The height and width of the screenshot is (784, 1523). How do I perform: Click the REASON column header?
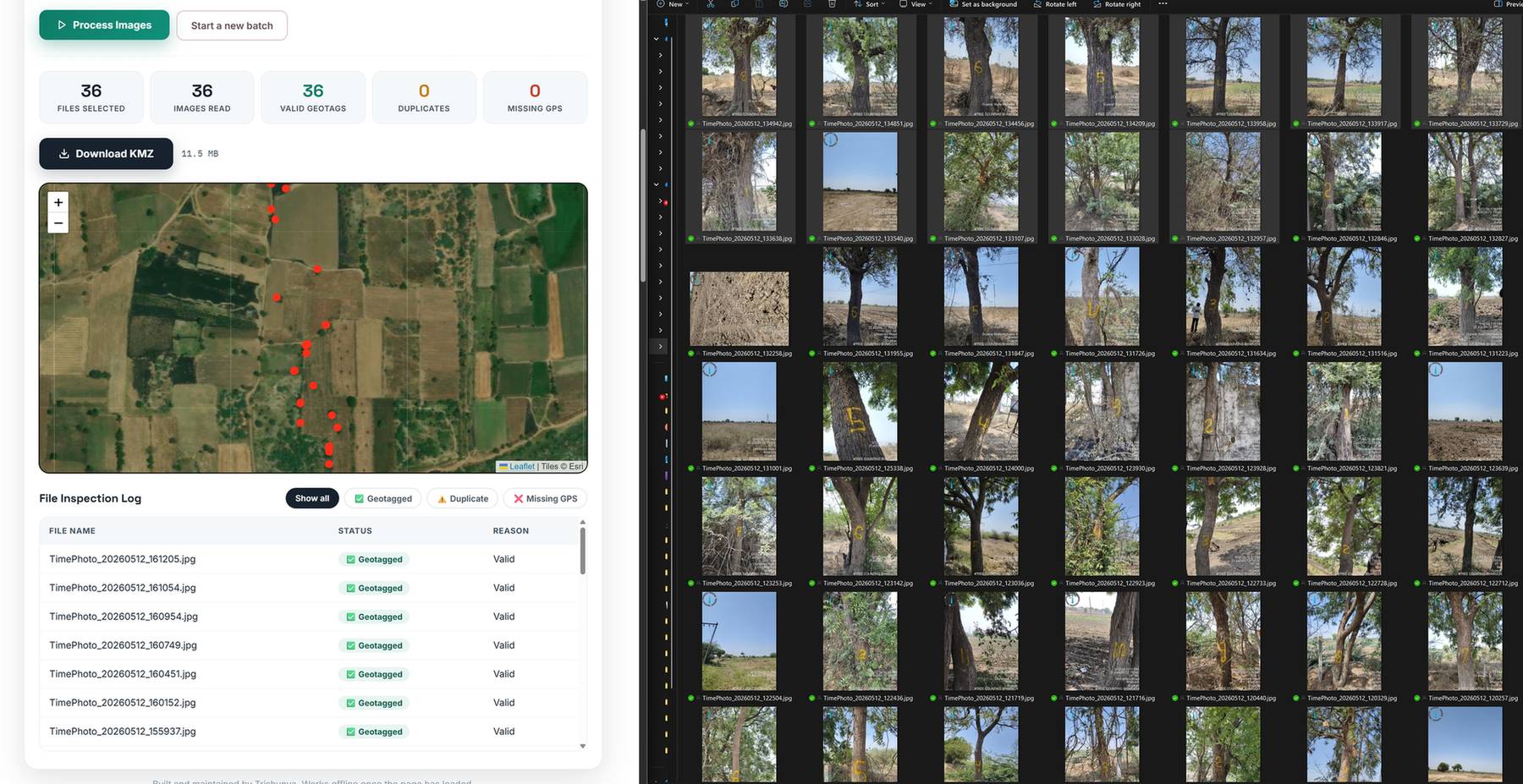(511, 531)
